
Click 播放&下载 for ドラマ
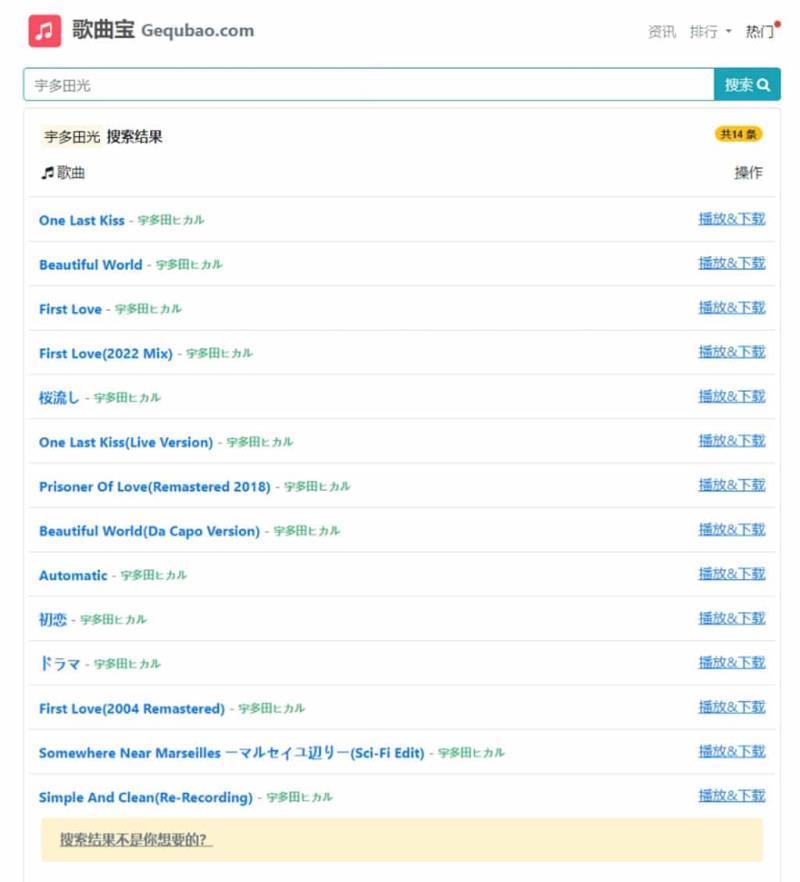732,663
